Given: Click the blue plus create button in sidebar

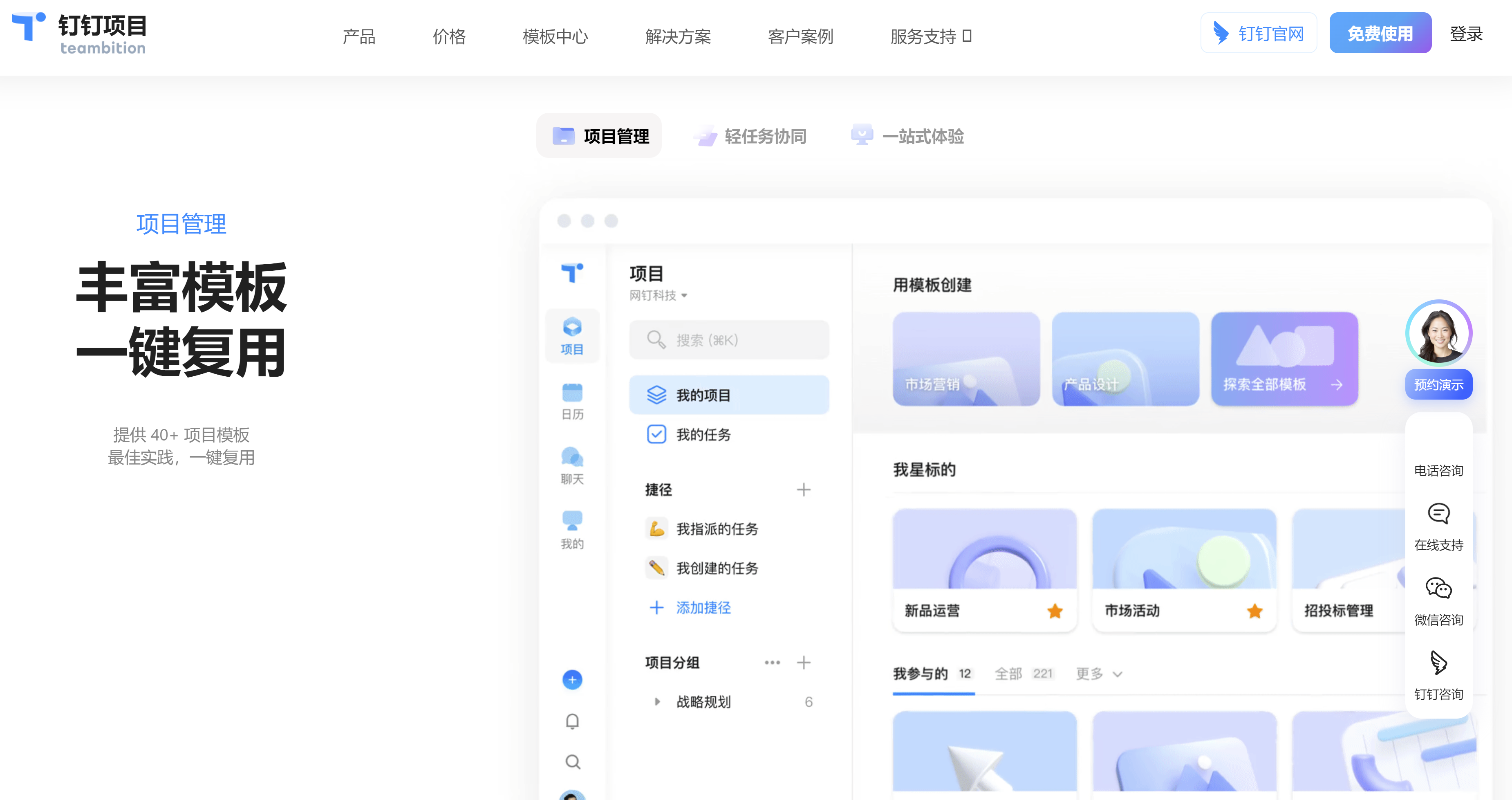Looking at the screenshot, I should coord(572,680).
